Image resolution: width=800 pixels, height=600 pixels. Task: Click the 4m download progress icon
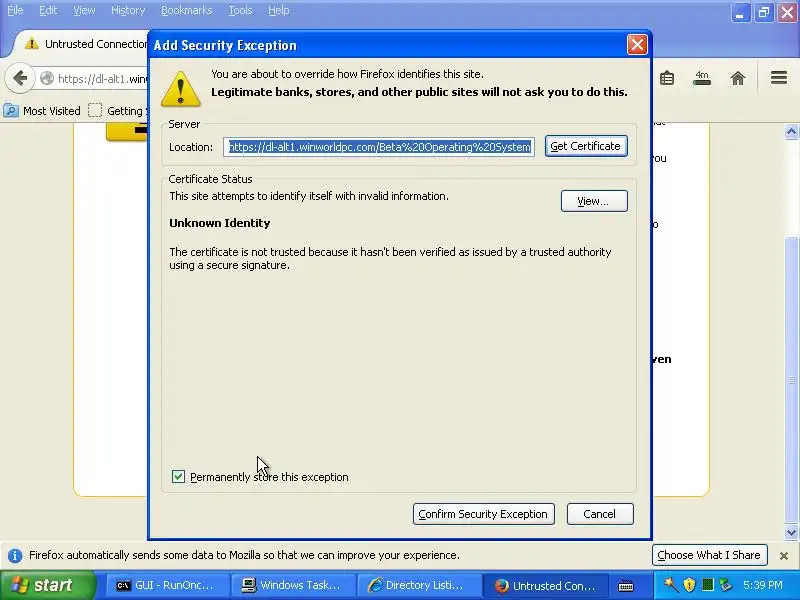click(x=702, y=78)
